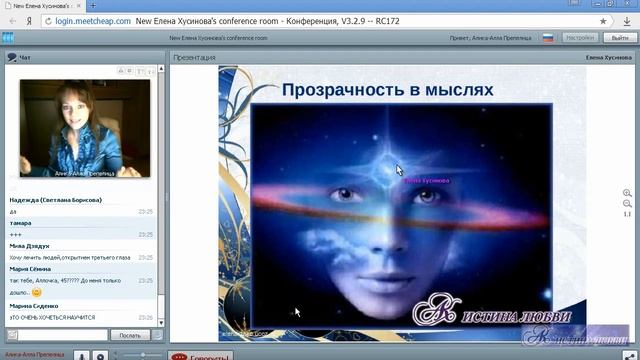Viewport: 640px width, 360px height.
Task: Send message with Послать button
Action: (130, 335)
